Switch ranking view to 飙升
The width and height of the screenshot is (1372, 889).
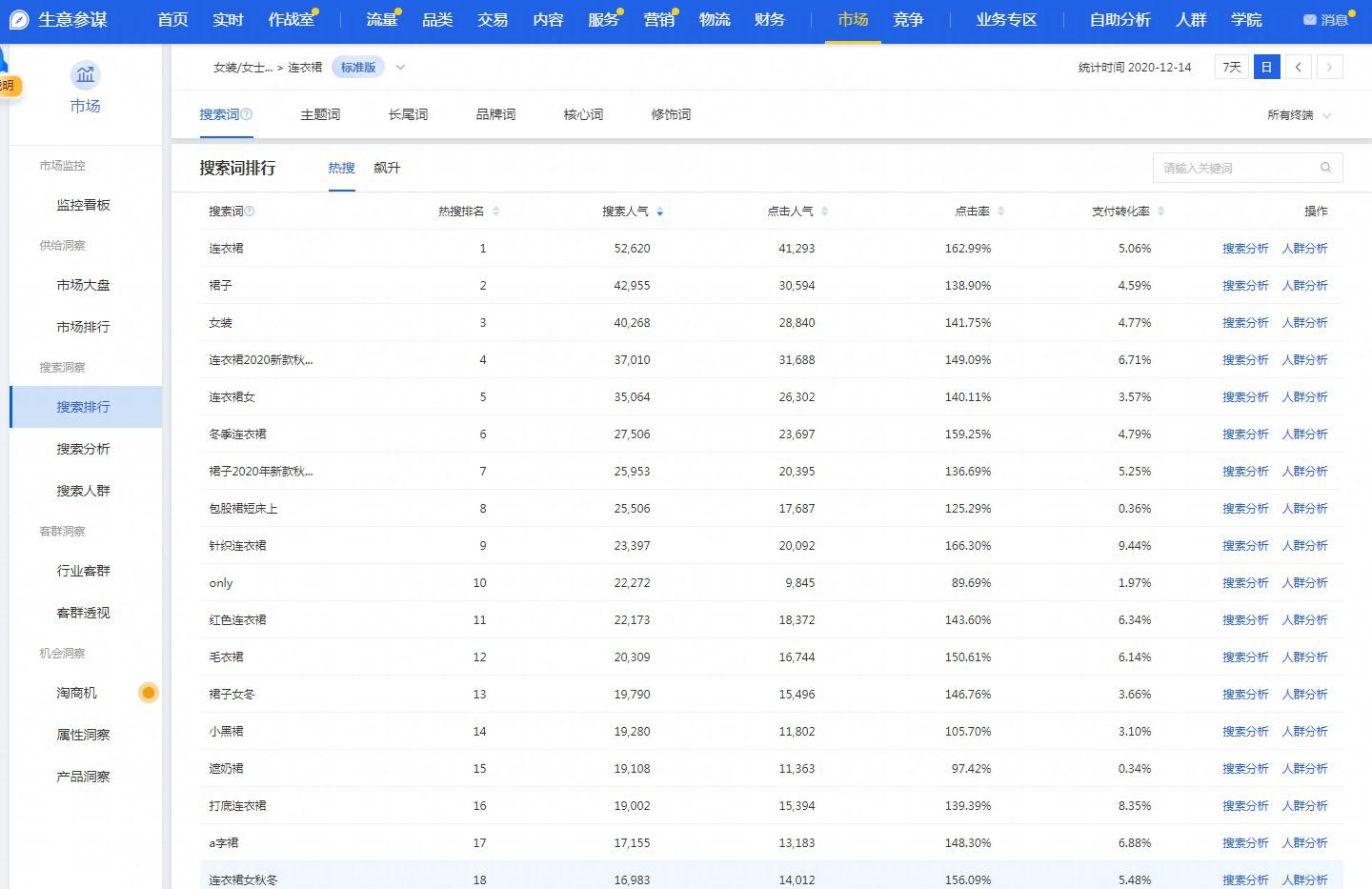(387, 168)
